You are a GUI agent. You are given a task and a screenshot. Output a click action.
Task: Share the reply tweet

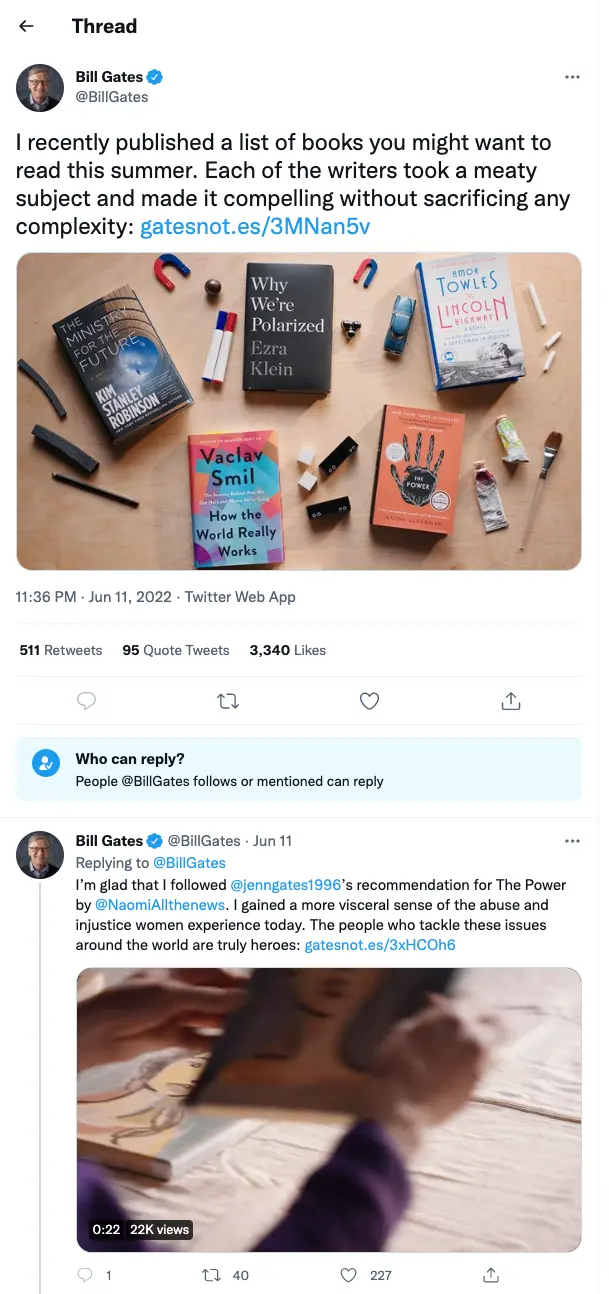point(491,1275)
